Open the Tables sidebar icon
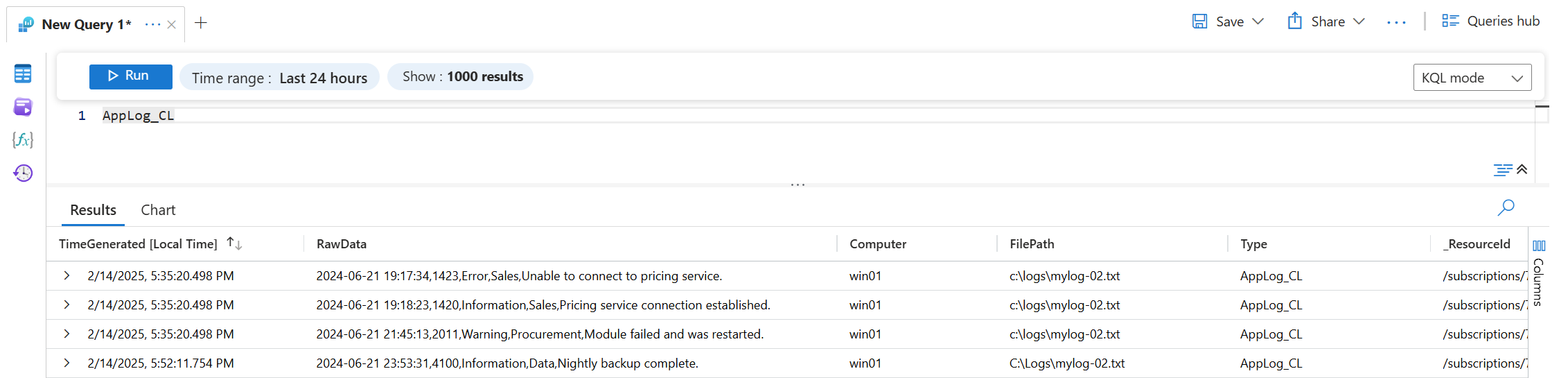 click(x=23, y=74)
